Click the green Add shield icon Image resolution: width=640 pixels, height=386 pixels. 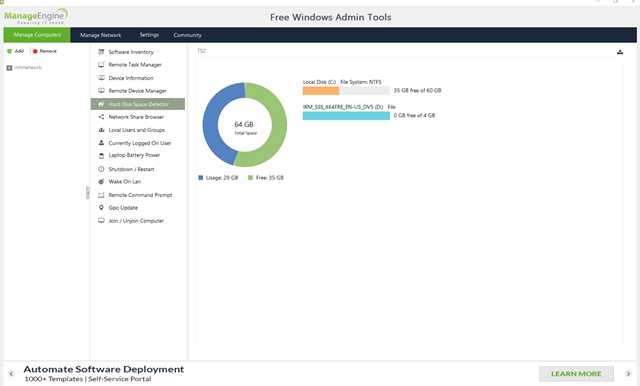(x=9, y=51)
